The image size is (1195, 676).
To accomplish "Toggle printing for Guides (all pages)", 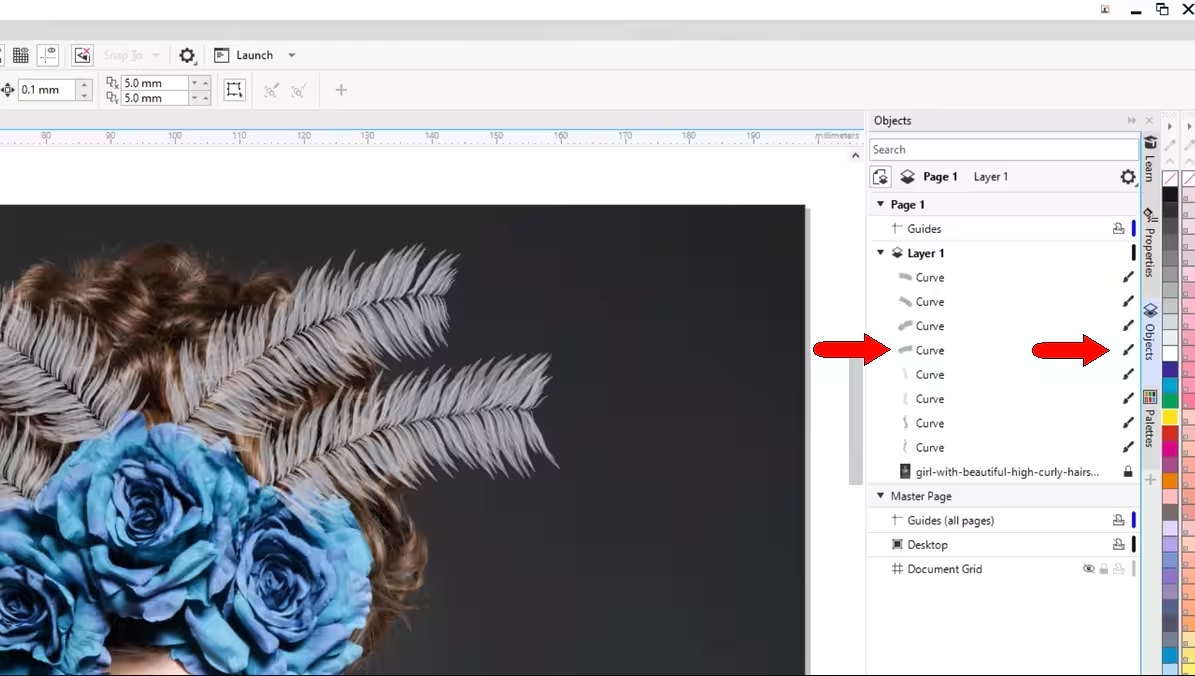I will coord(1118,521).
